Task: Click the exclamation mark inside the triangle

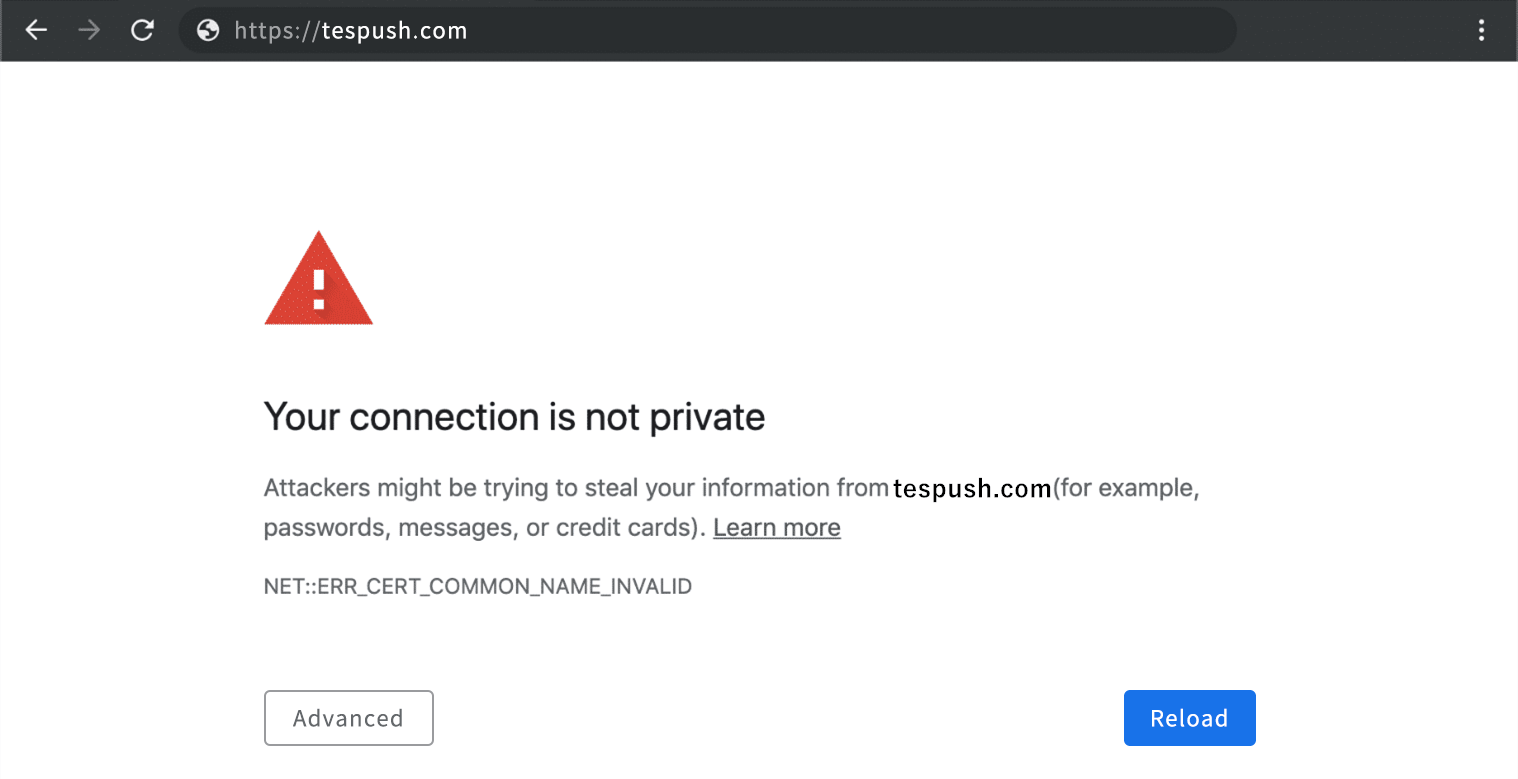Action: pos(319,288)
